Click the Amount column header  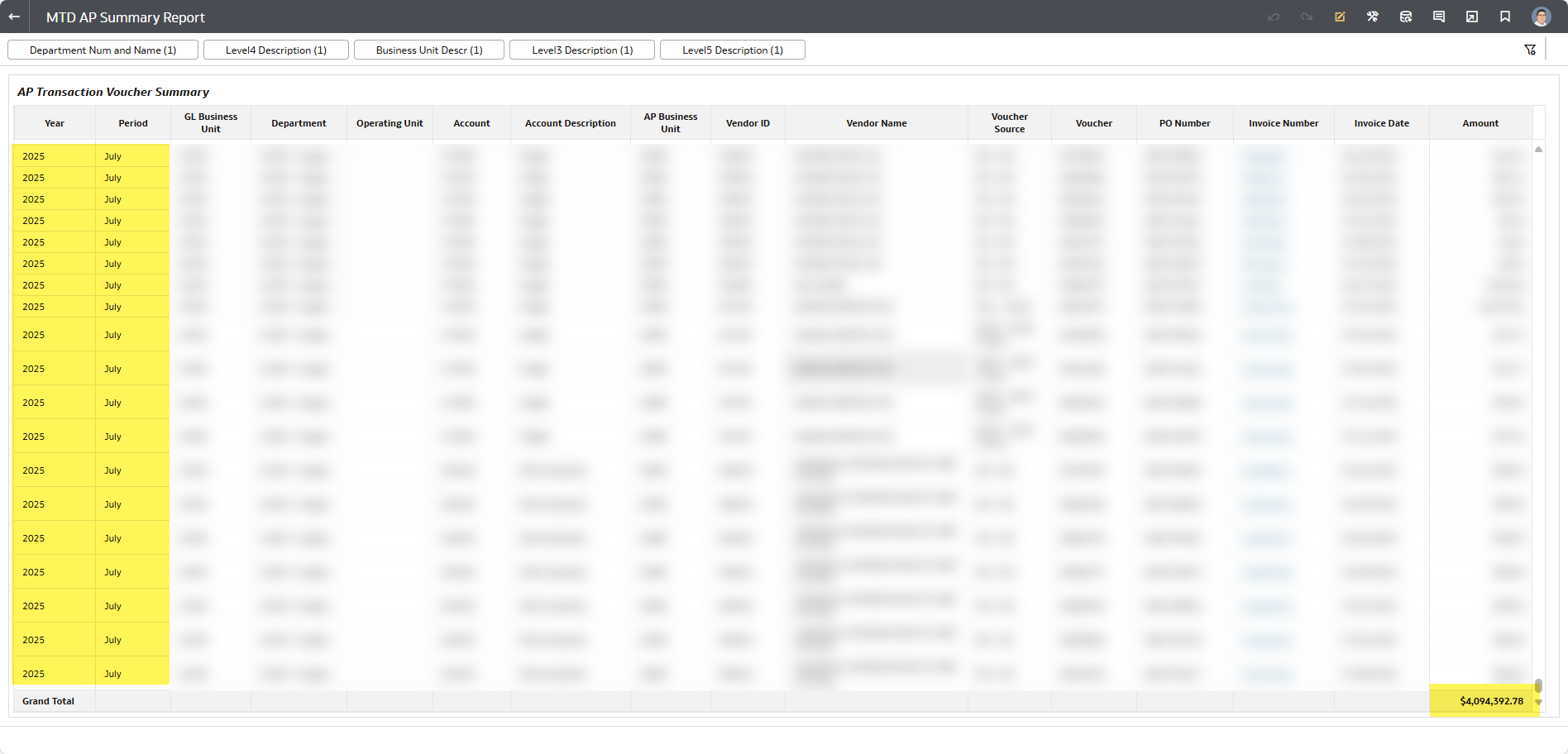[x=1480, y=123]
